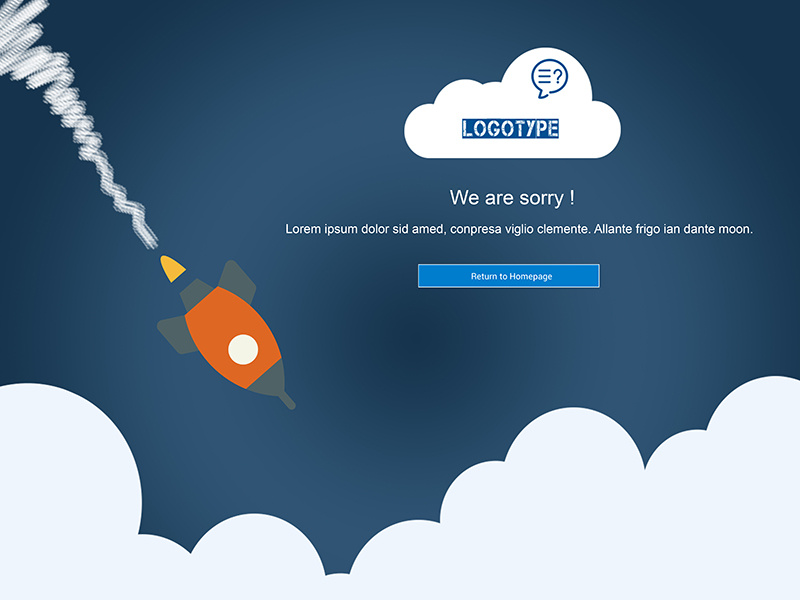Select the LOGOTYPE text logo
This screenshot has height=600, width=800.
coord(510,129)
